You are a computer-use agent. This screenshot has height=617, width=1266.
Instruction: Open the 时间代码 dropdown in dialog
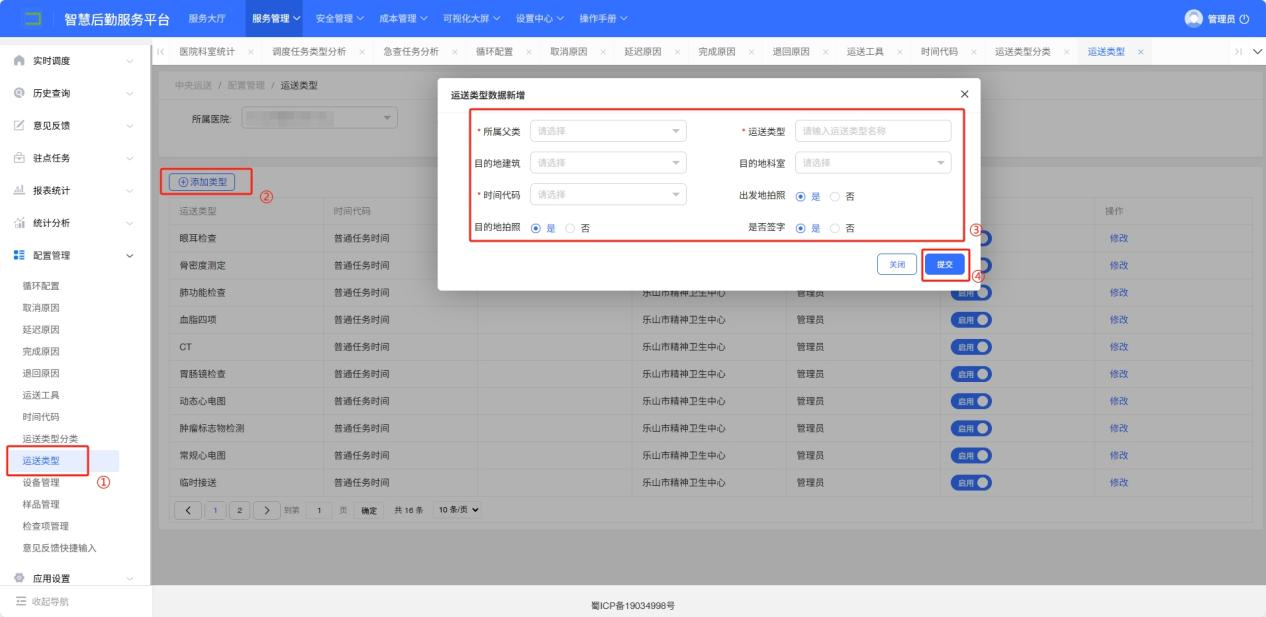point(608,195)
